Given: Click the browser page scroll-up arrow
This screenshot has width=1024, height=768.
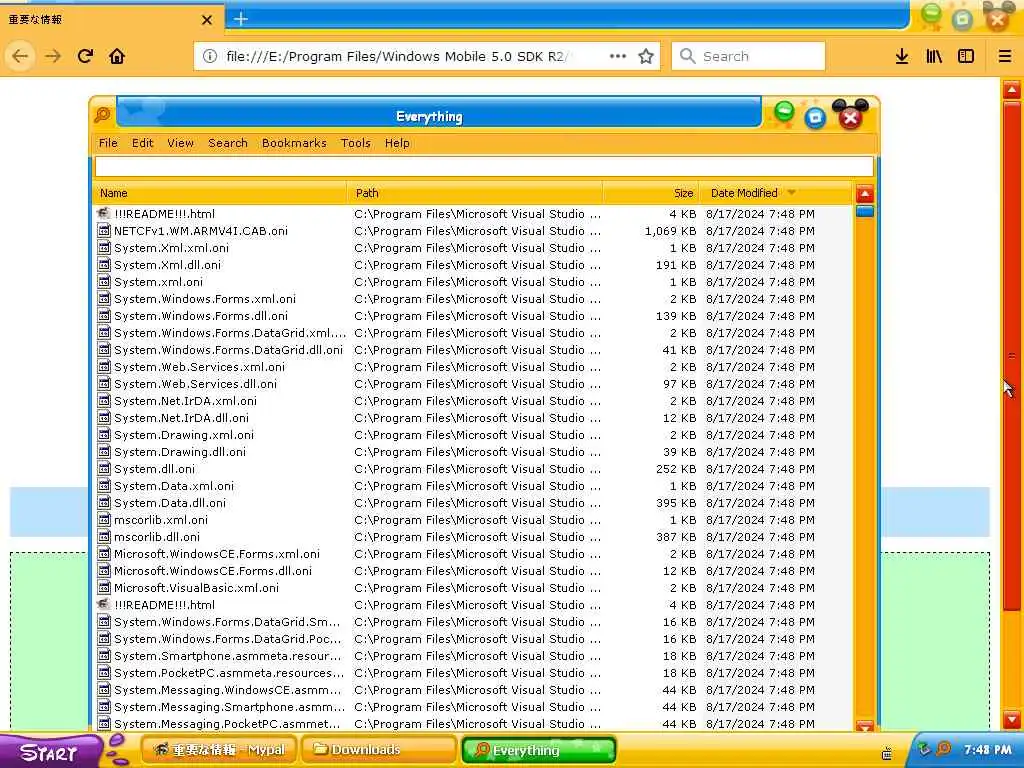Looking at the screenshot, I should tap(1012, 90).
